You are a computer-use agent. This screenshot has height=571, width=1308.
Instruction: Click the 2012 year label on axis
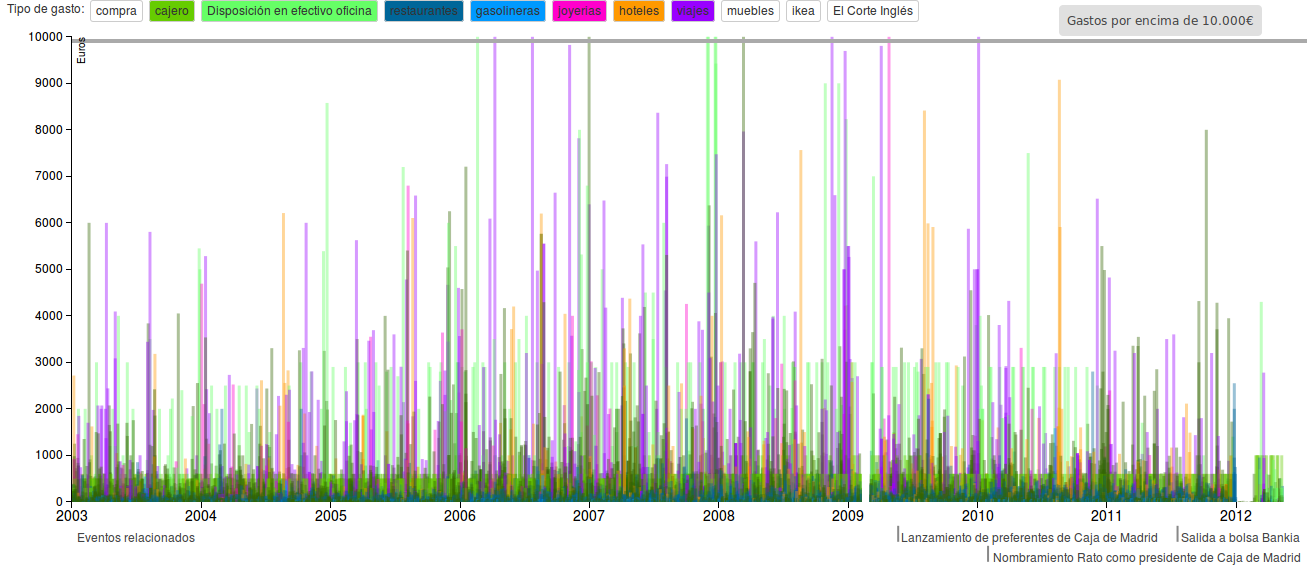(x=1236, y=516)
